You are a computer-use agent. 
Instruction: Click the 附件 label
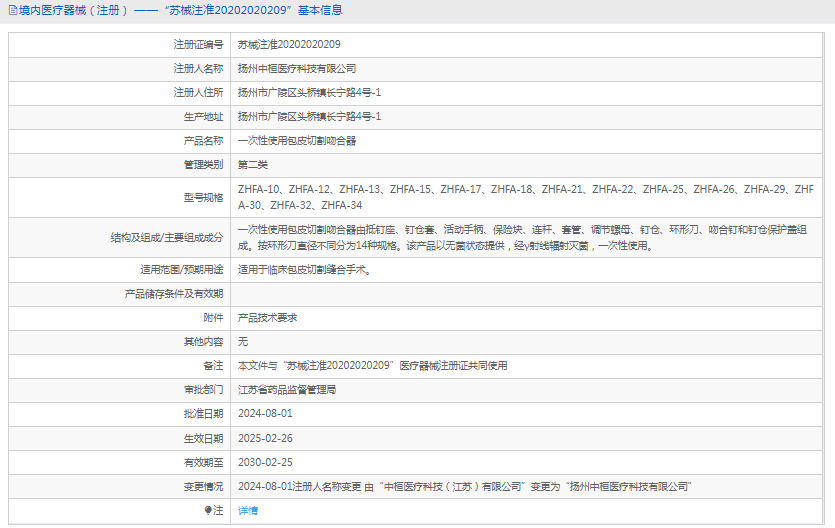(x=213, y=318)
